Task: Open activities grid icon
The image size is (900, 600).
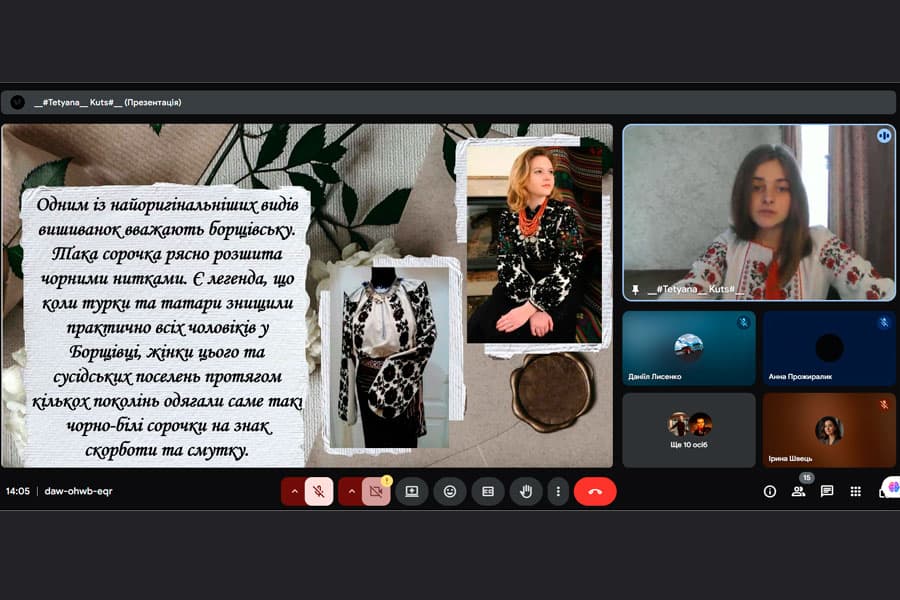Action: (x=855, y=491)
